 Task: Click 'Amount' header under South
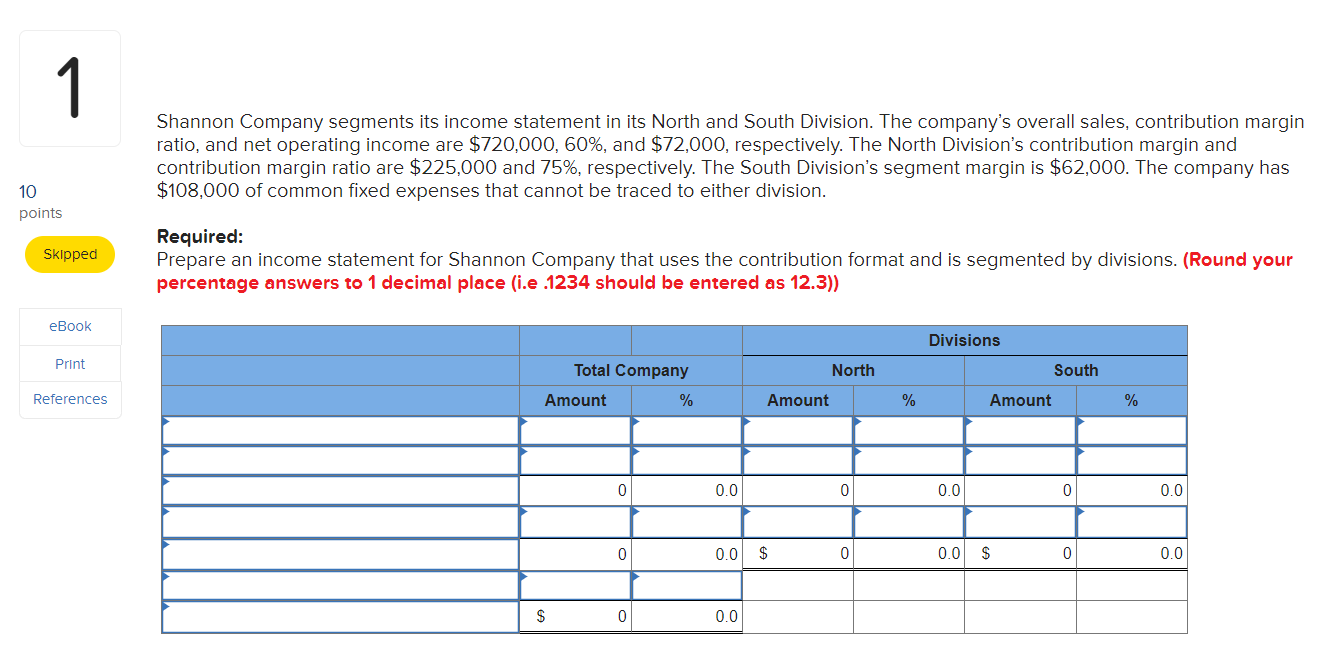[1021, 400]
